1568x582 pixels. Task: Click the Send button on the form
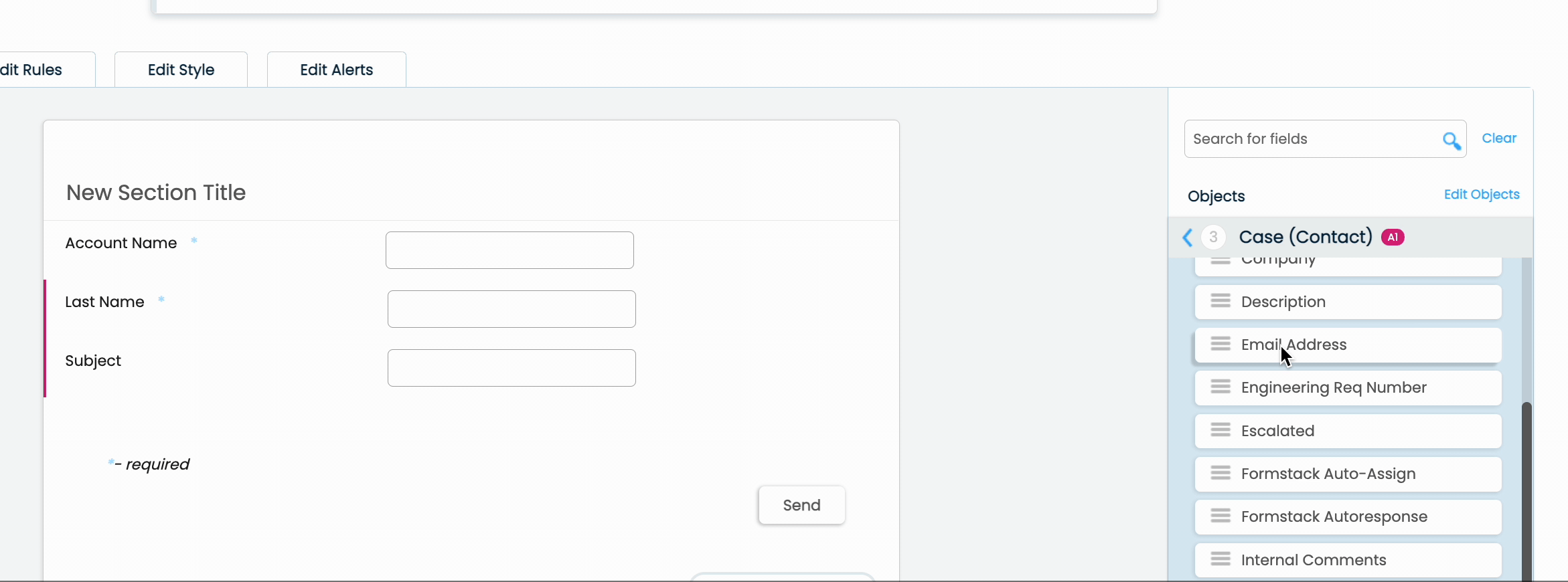tap(801, 505)
